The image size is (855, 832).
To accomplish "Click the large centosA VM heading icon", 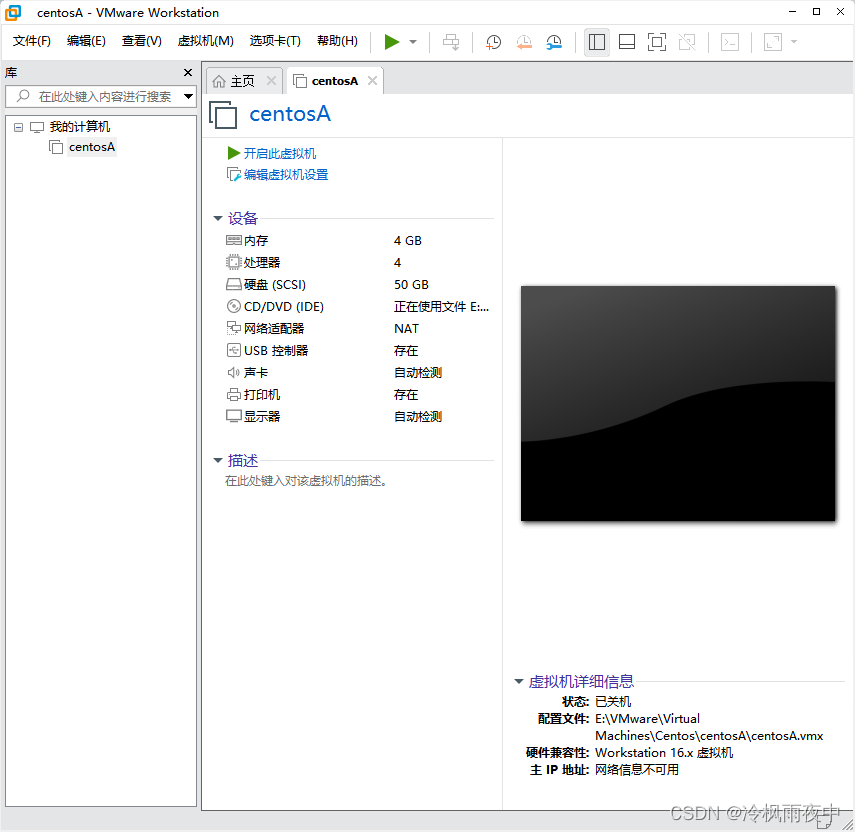I will [223, 114].
